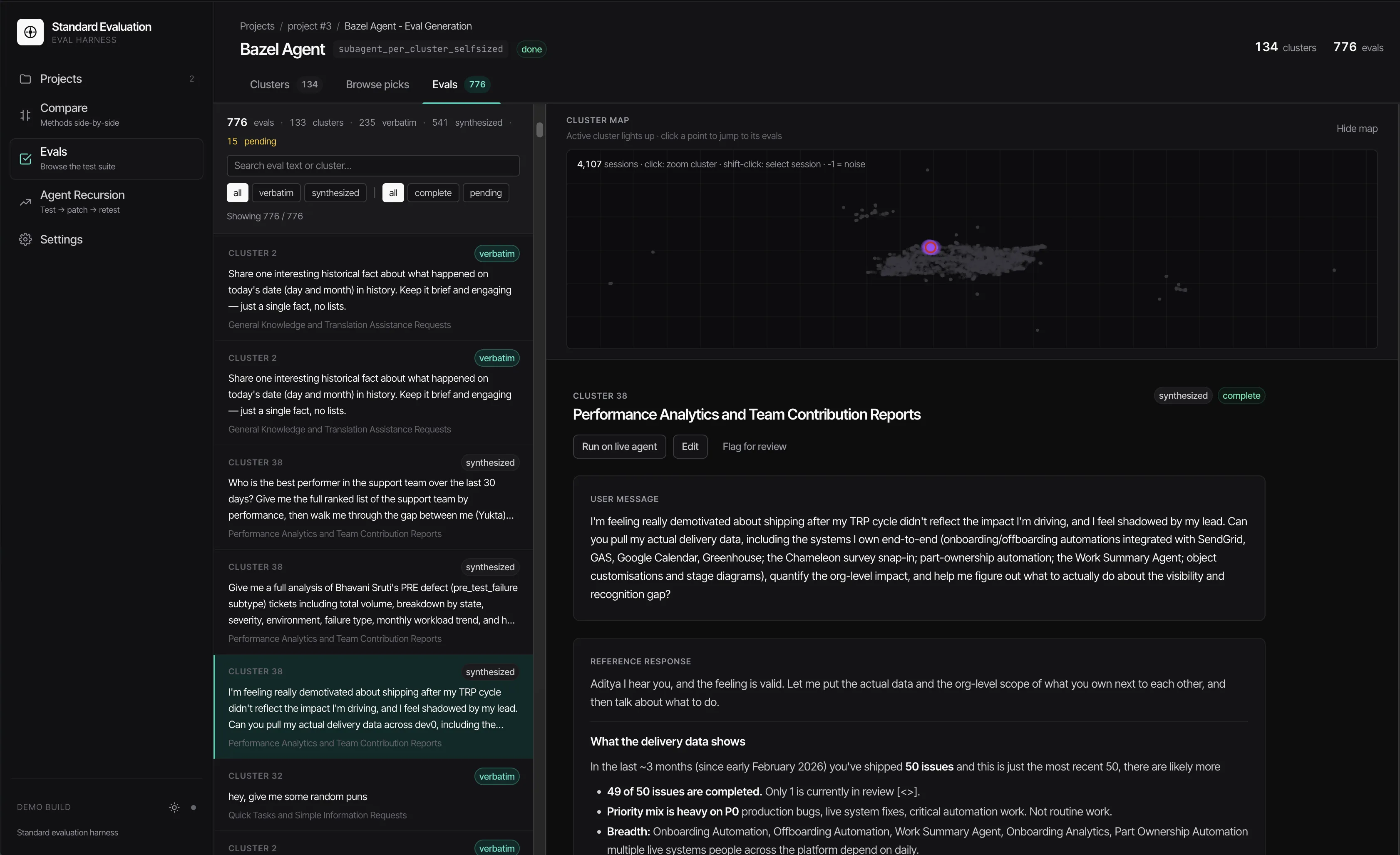Switch to the Clusters tab
This screenshot has width=1400, height=855.
tap(284, 85)
